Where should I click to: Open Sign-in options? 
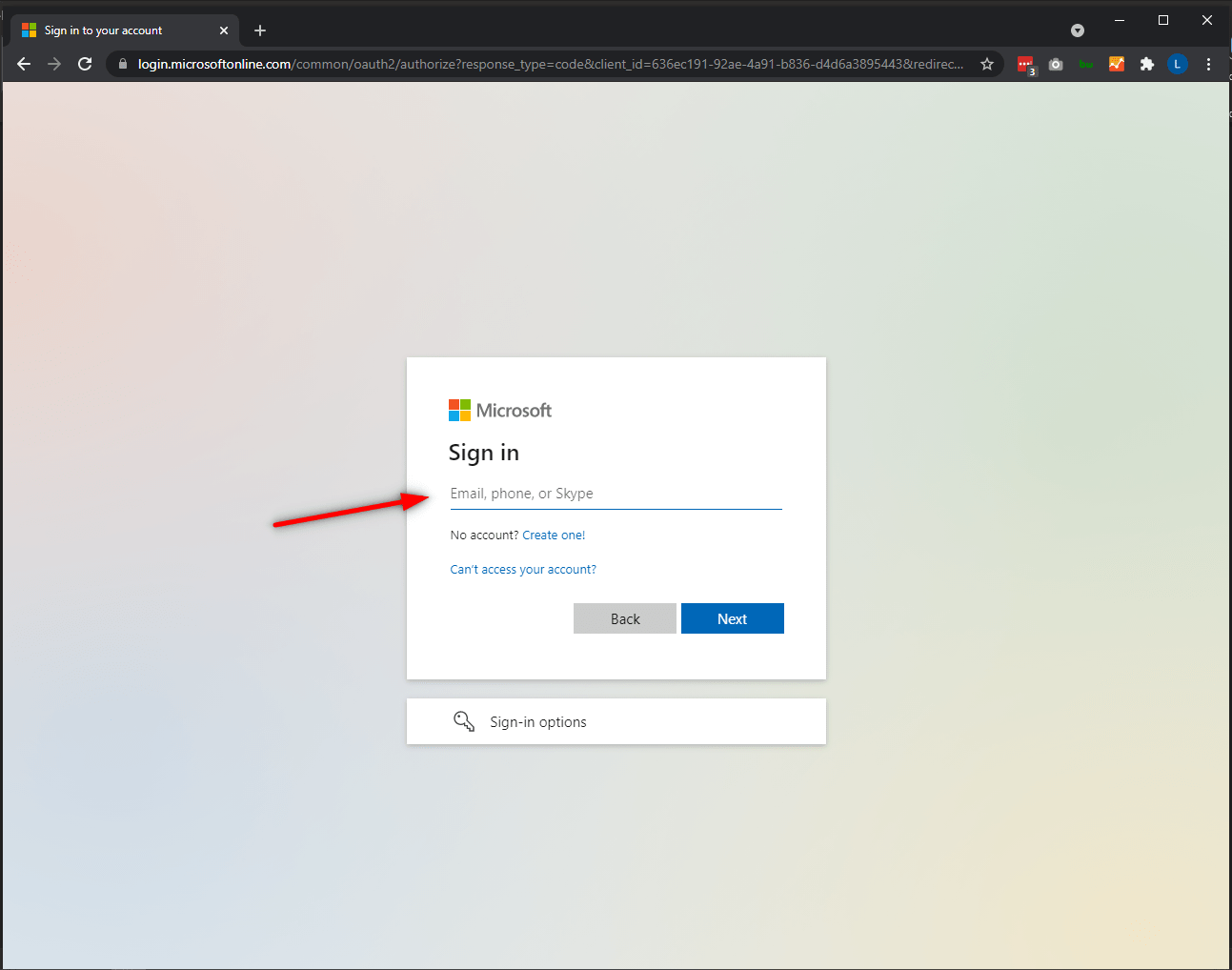(x=616, y=721)
